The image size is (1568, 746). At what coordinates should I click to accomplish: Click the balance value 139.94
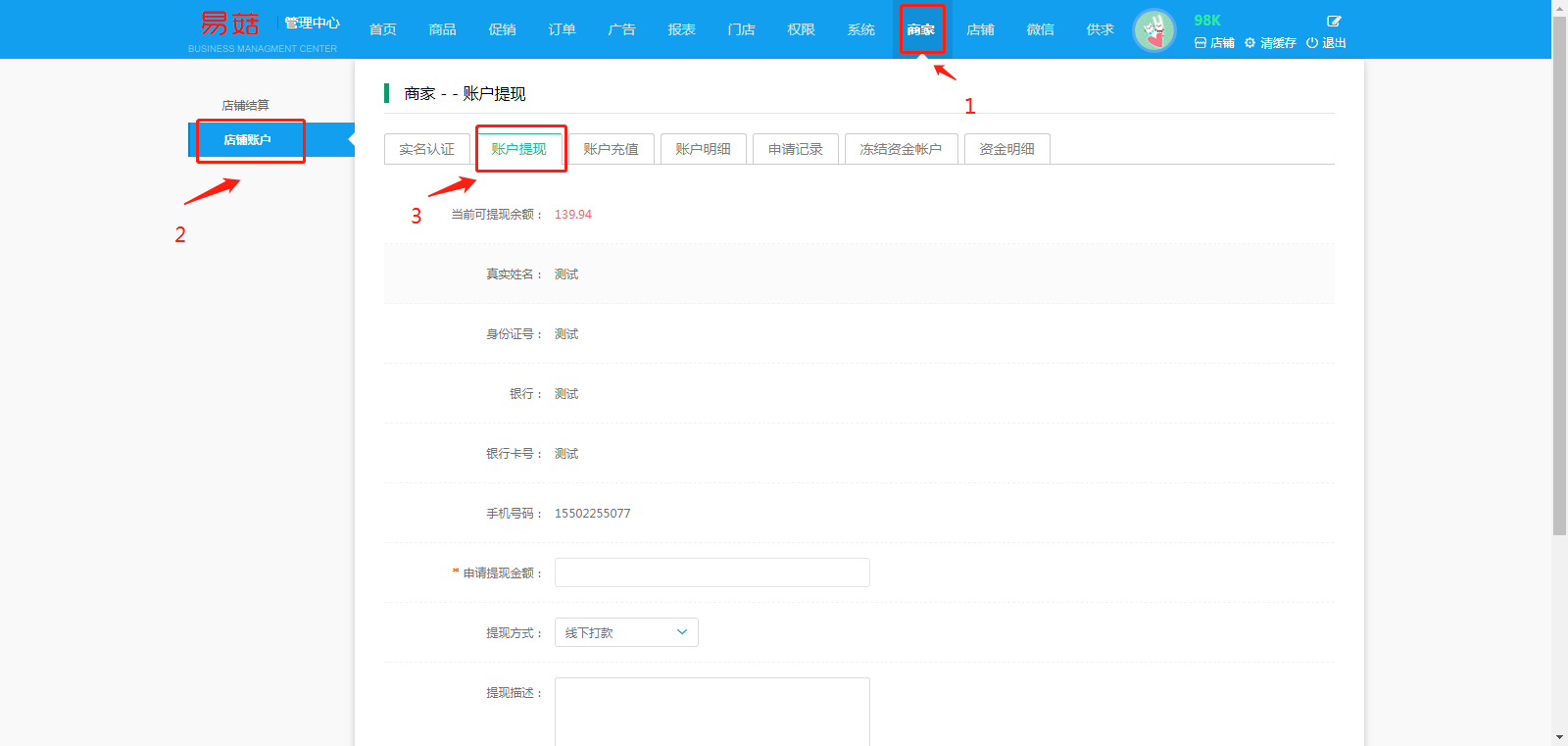coord(573,215)
